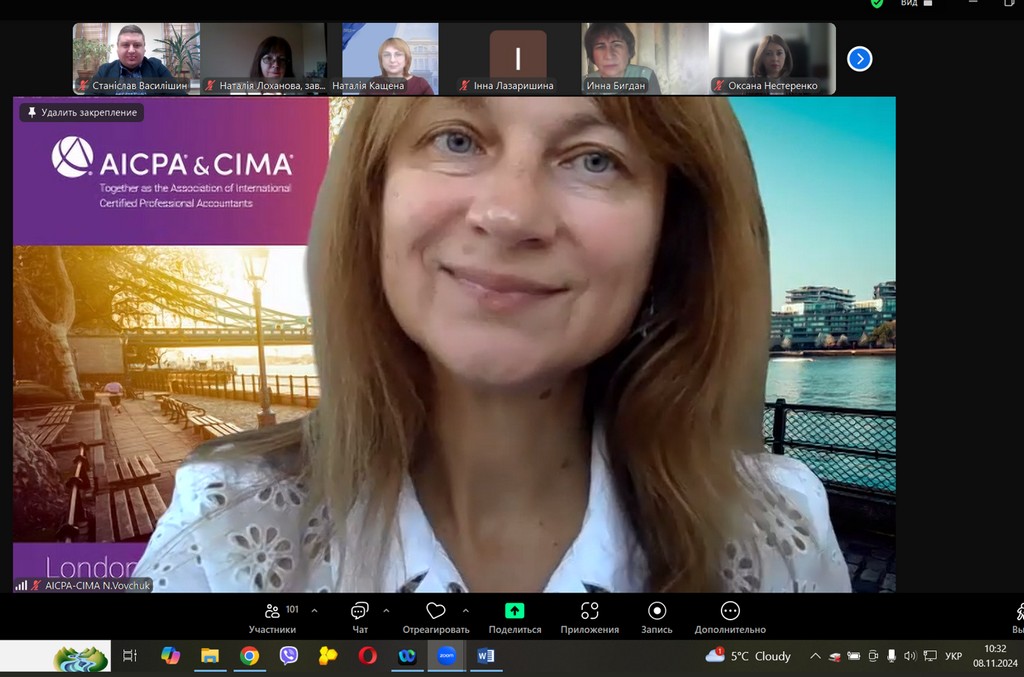The width and height of the screenshot is (1024, 677).
Task: Show hidden system tray icons
Action: pos(815,656)
